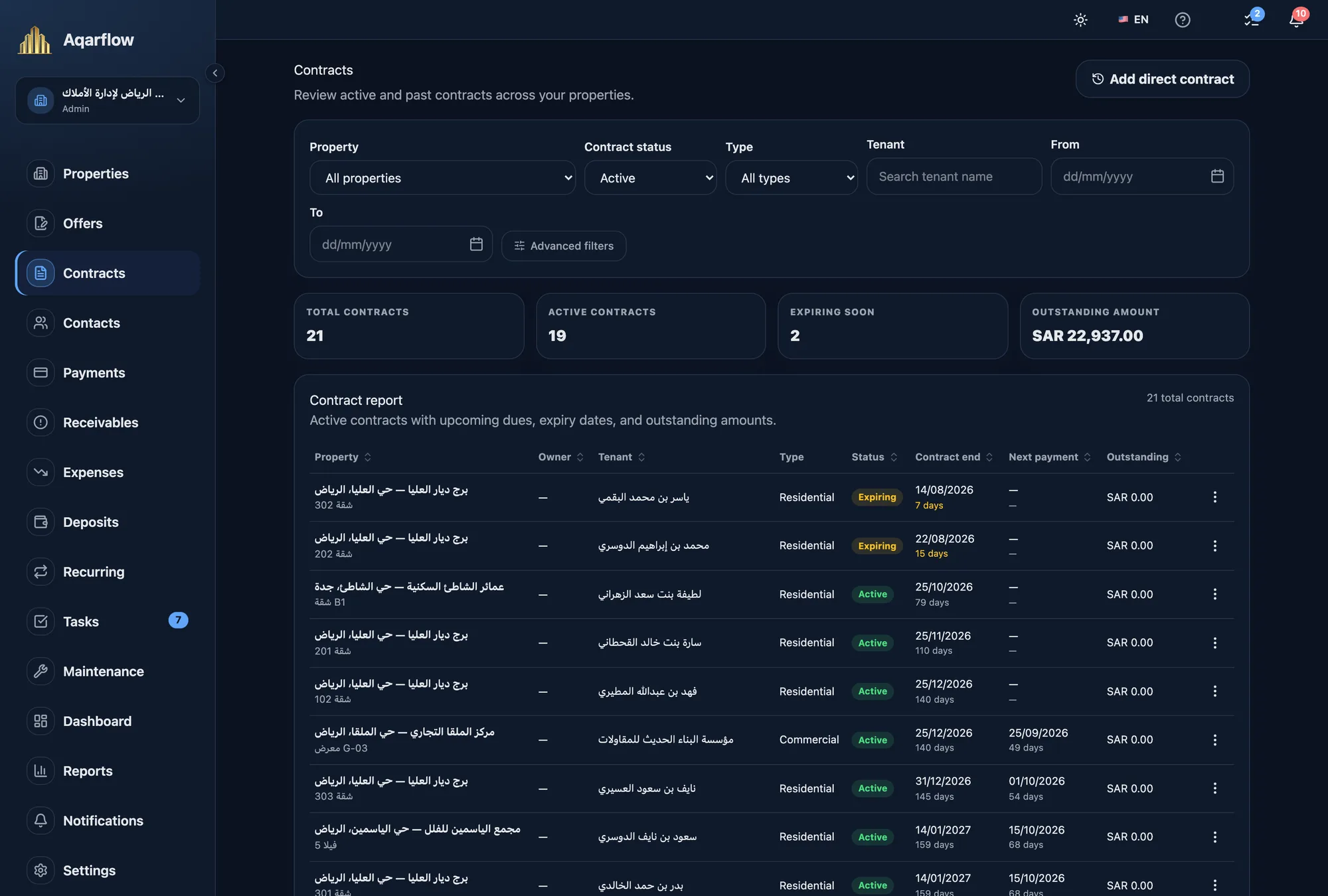This screenshot has height=896, width=1328.
Task: Open row menu for contract ending 25/11/2026
Action: pyautogui.click(x=1215, y=643)
